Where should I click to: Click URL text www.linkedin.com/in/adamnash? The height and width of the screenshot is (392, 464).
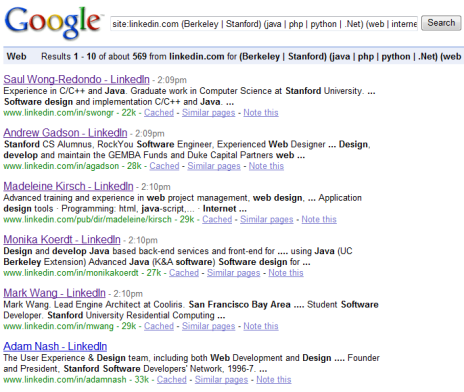tap(65, 379)
